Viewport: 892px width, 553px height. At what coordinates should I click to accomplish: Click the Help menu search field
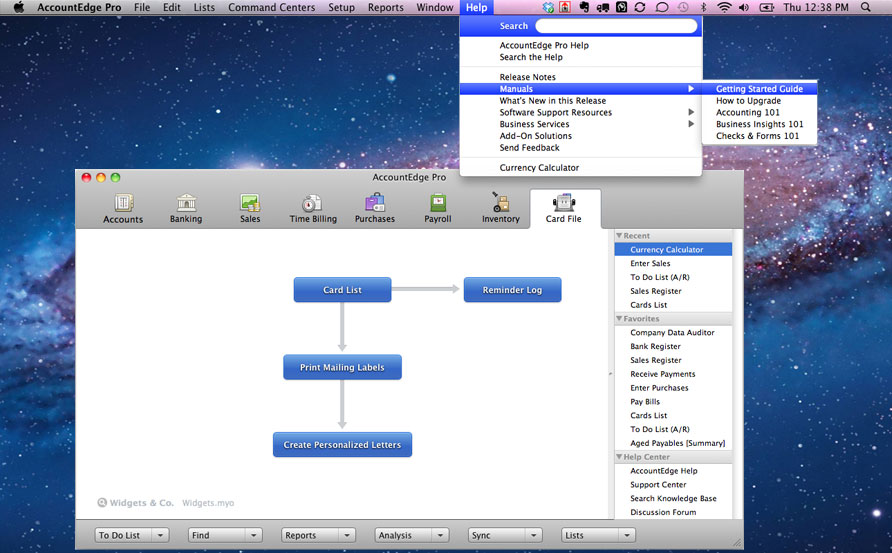(x=616, y=26)
